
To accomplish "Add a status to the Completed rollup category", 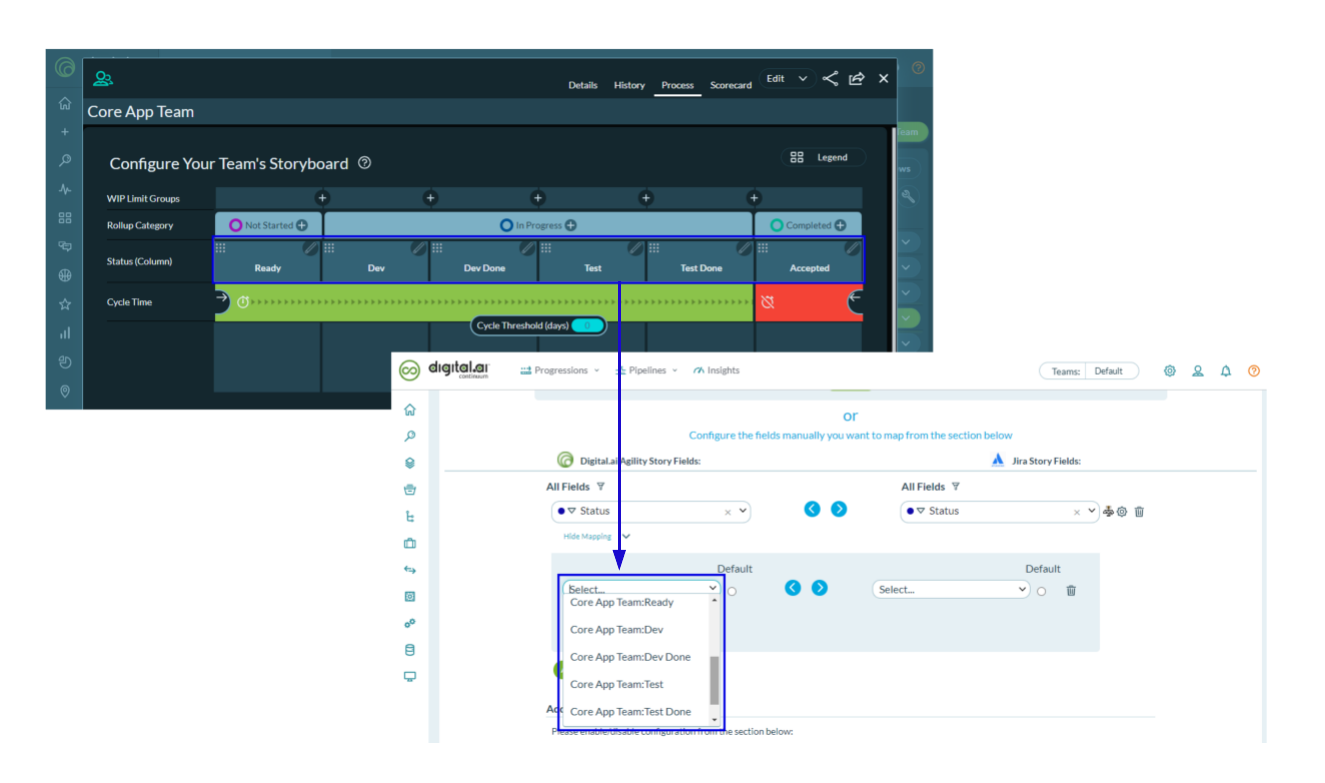I will [x=840, y=225].
